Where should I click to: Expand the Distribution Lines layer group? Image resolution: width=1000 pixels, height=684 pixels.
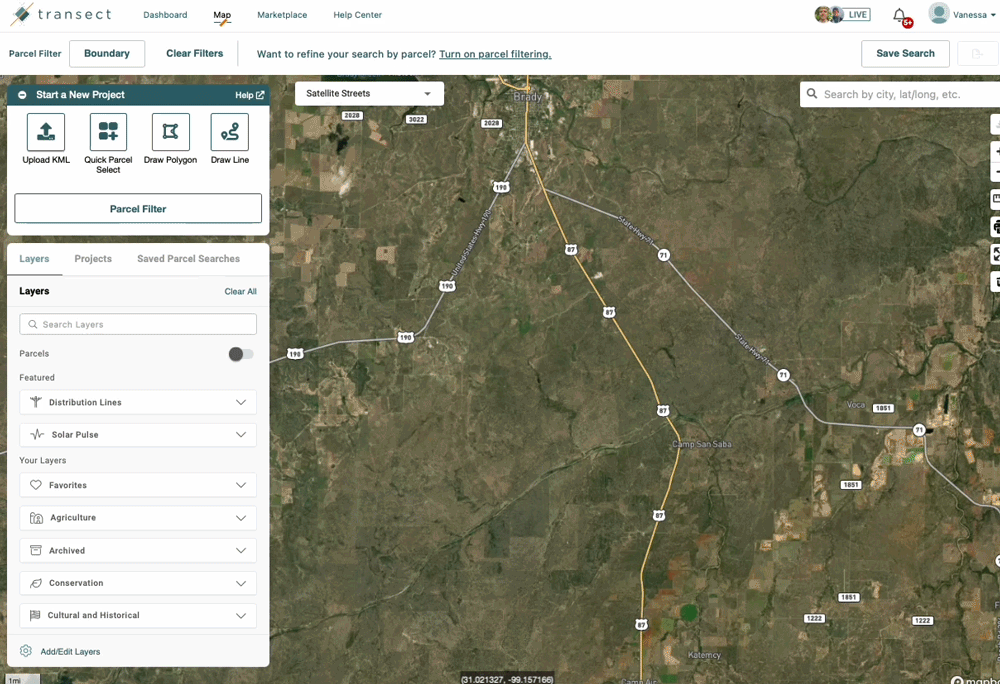coord(240,402)
